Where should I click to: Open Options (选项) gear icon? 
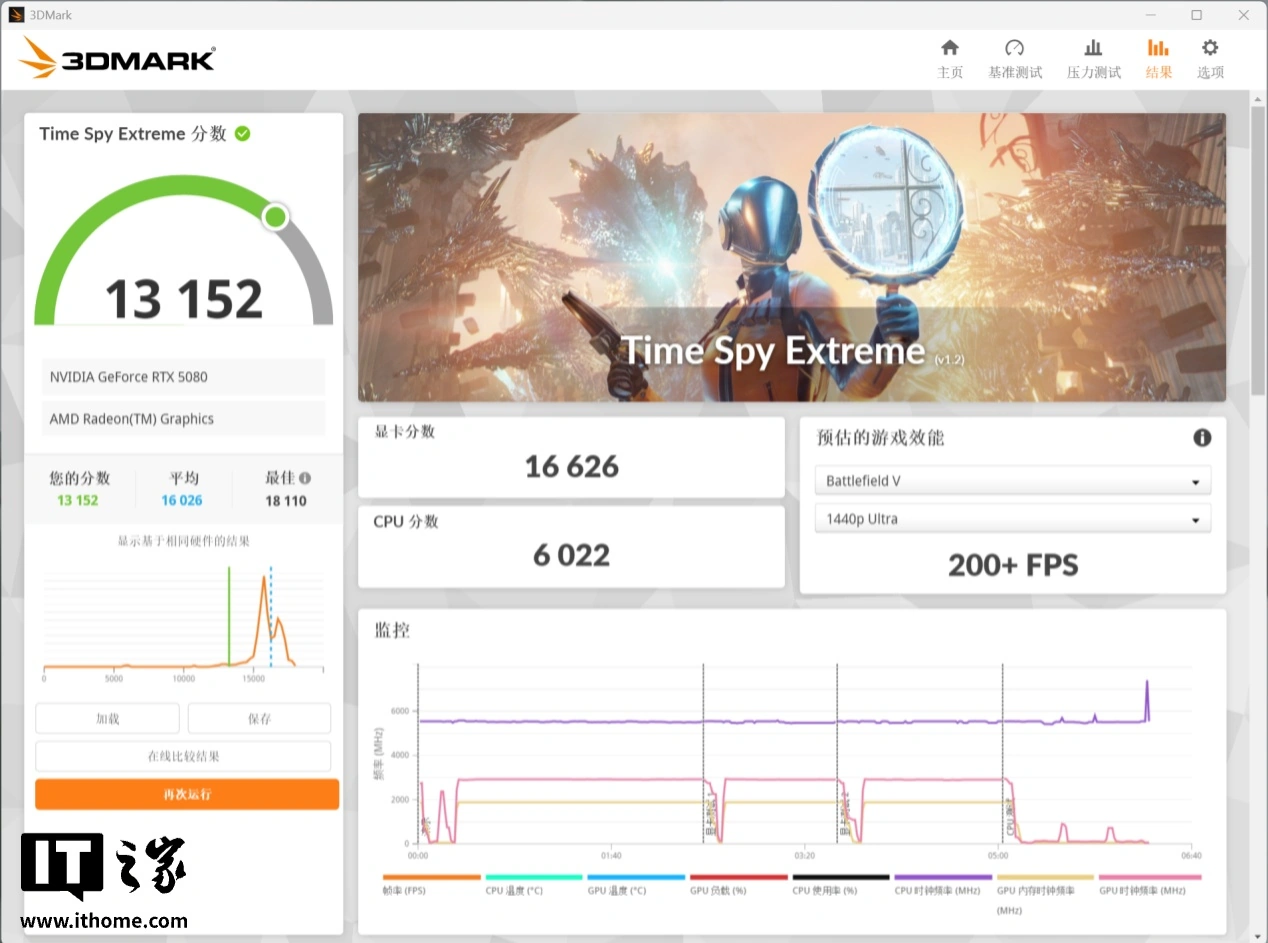pos(1210,48)
